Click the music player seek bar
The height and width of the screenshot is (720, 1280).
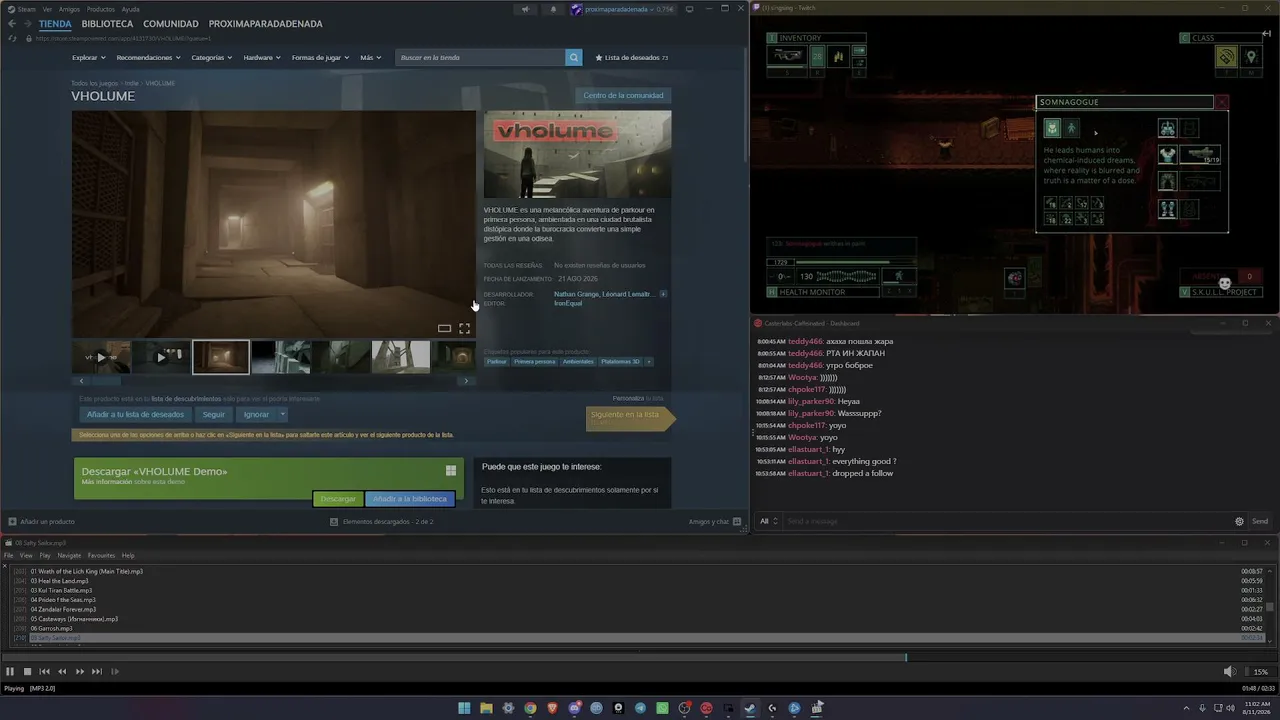pos(640,657)
